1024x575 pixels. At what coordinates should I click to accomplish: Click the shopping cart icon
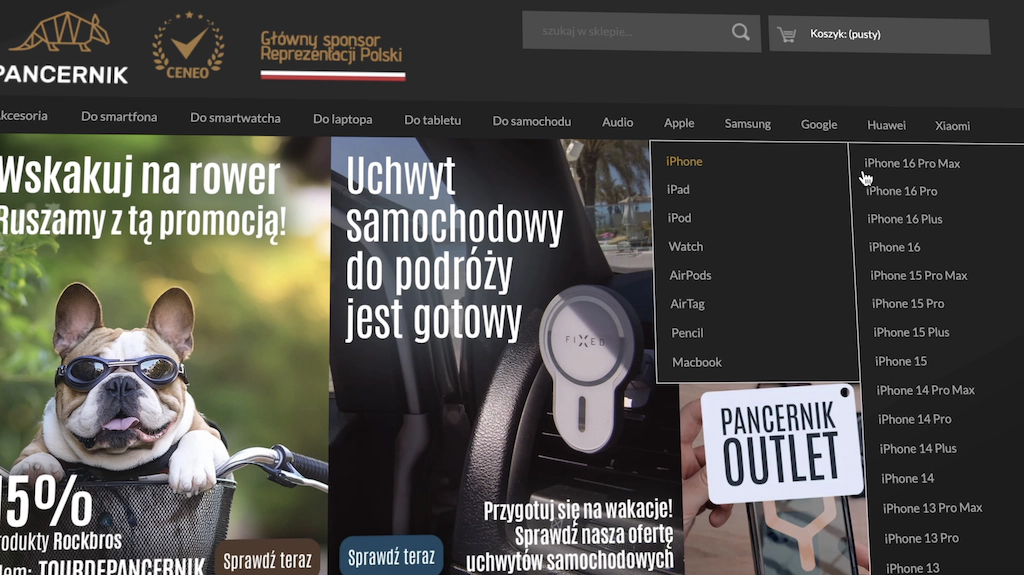click(x=787, y=35)
